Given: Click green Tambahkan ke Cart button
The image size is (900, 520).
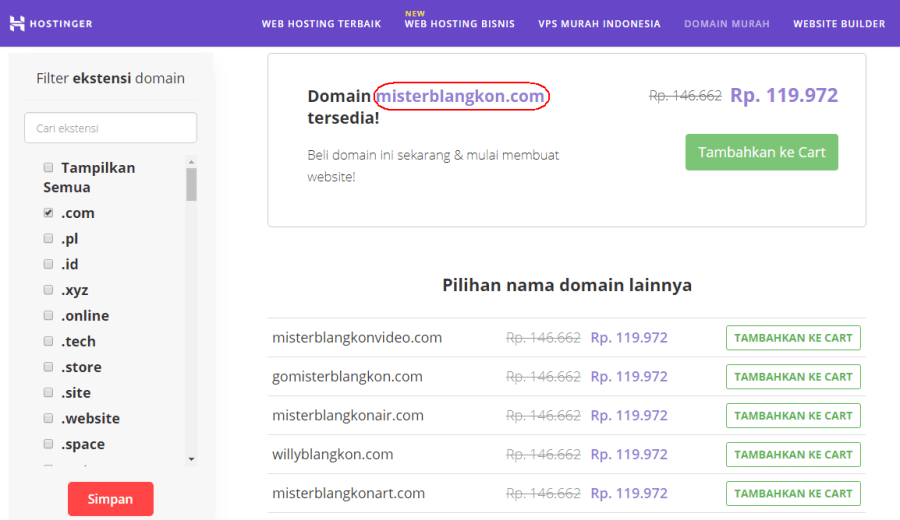Looking at the screenshot, I should pos(762,152).
